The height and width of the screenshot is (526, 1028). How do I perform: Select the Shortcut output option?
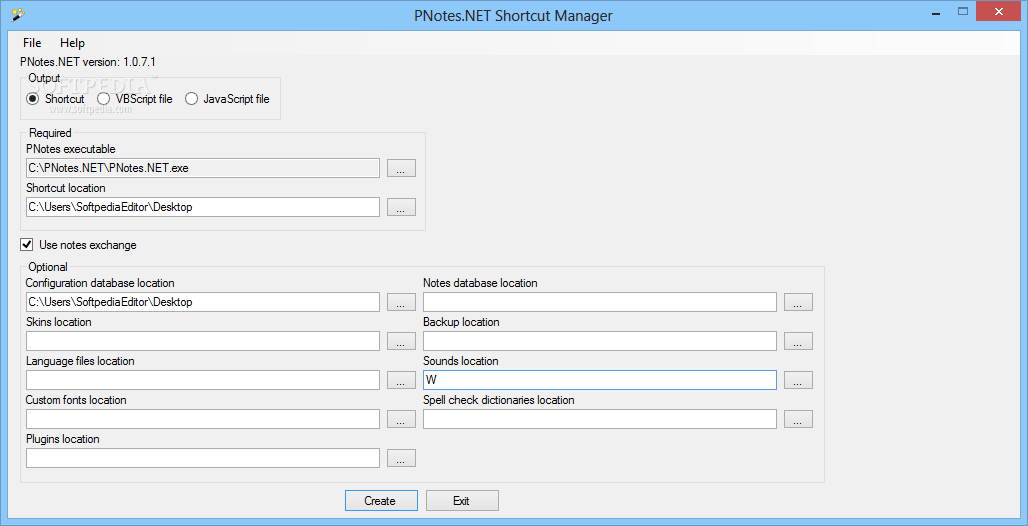55,99
